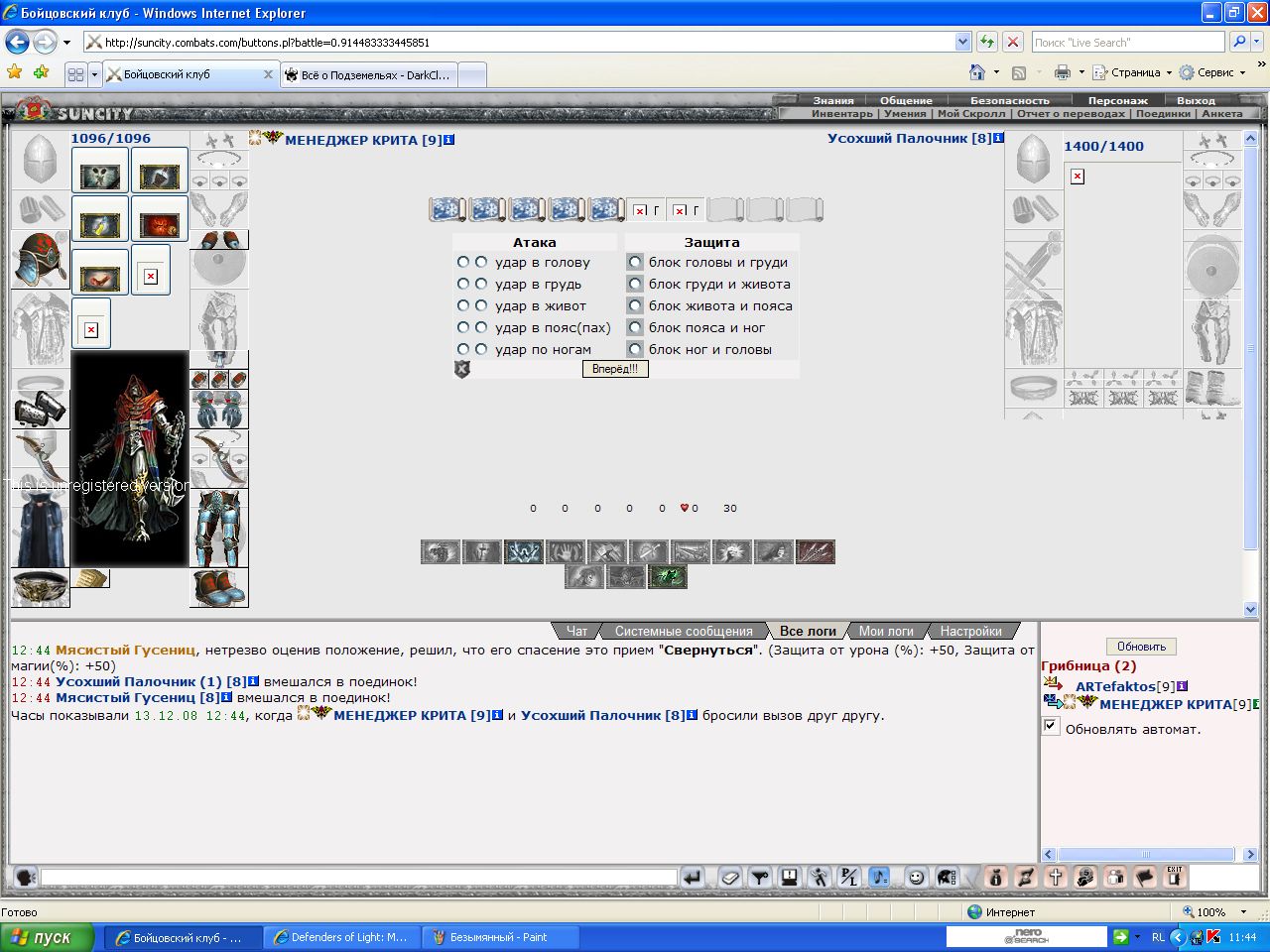Image resolution: width=1270 pixels, height=952 pixels.
Task: Select left radio for 'удар по ногам'
Action: coord(463,349)
